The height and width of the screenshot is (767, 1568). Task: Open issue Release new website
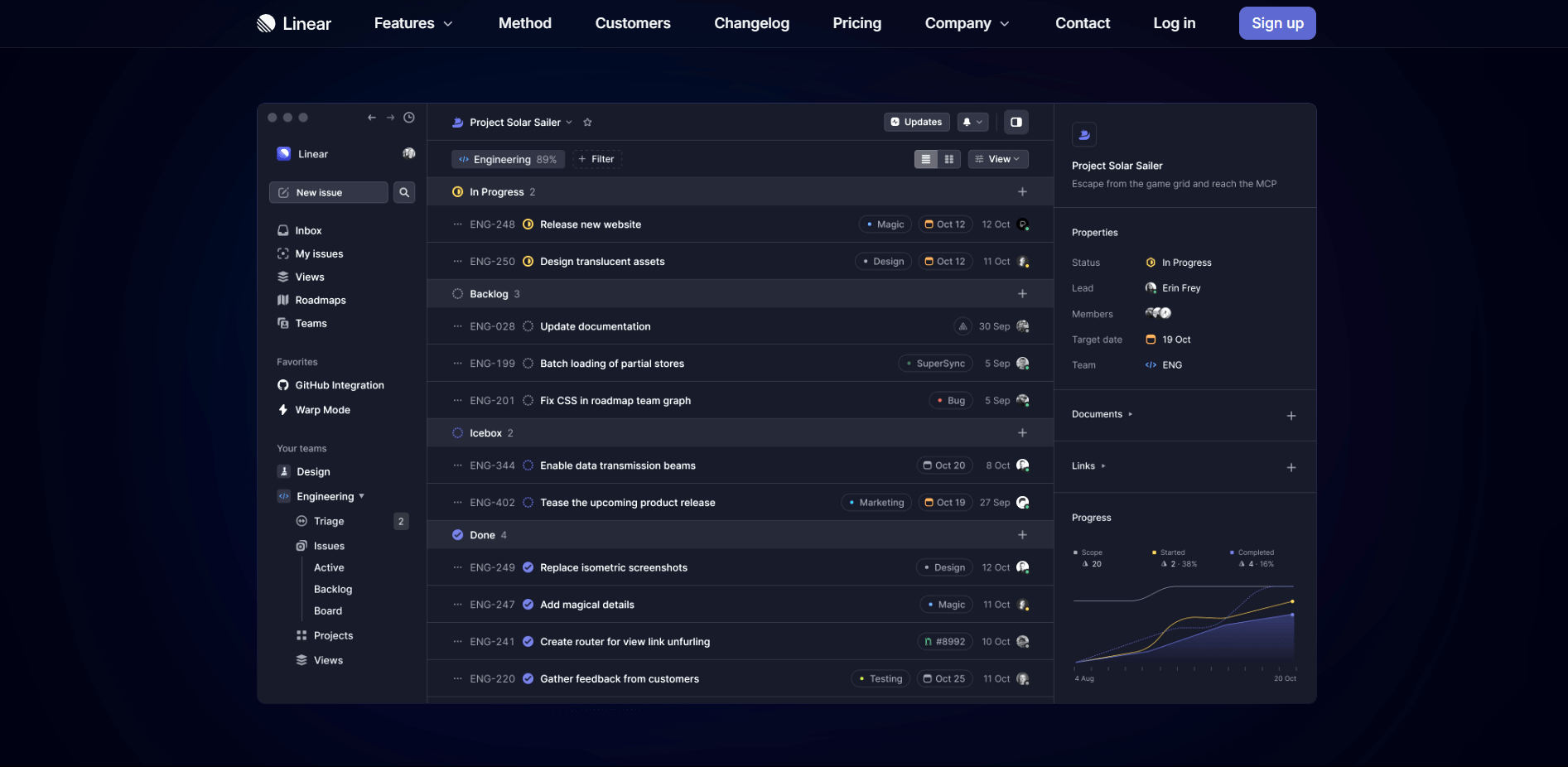point(590,224)
